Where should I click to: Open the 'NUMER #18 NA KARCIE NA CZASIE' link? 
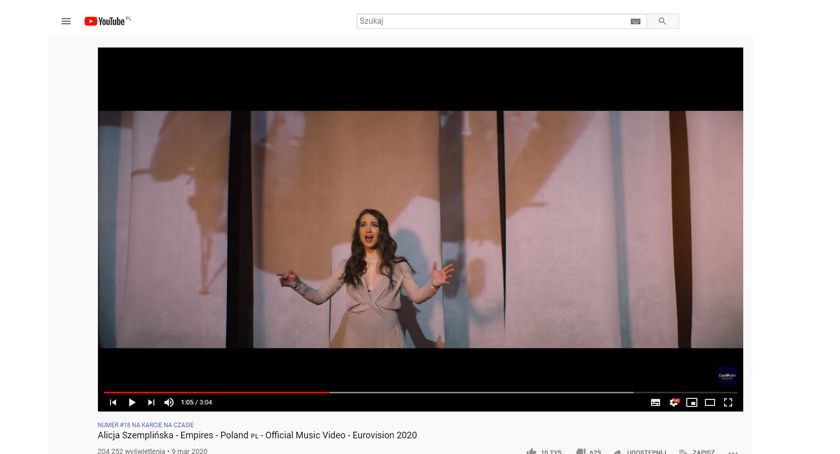(146, 425)
